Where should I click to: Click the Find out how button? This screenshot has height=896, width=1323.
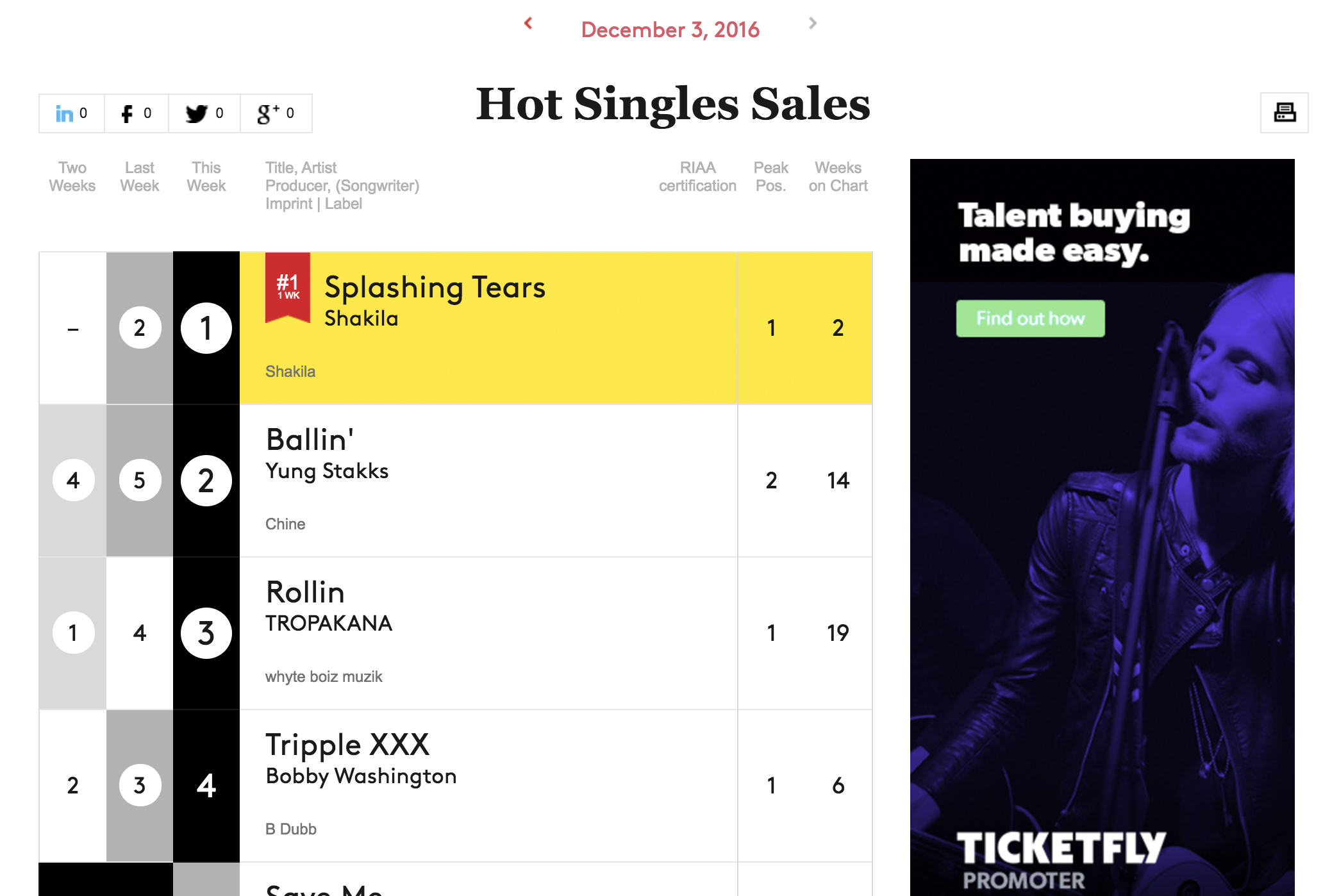point(1030,319)
